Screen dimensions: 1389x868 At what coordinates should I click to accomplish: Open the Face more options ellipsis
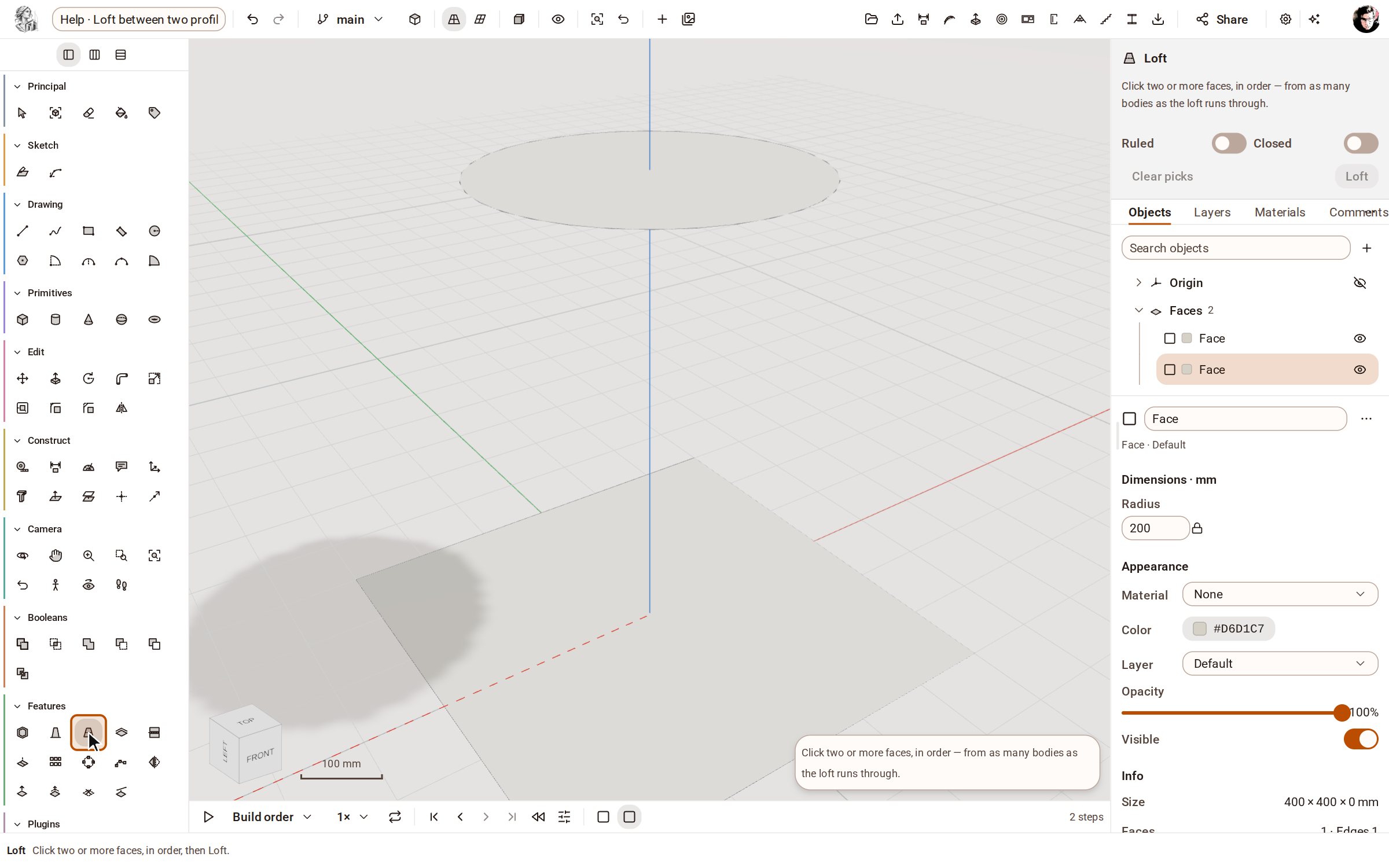tap(1366, 419)
